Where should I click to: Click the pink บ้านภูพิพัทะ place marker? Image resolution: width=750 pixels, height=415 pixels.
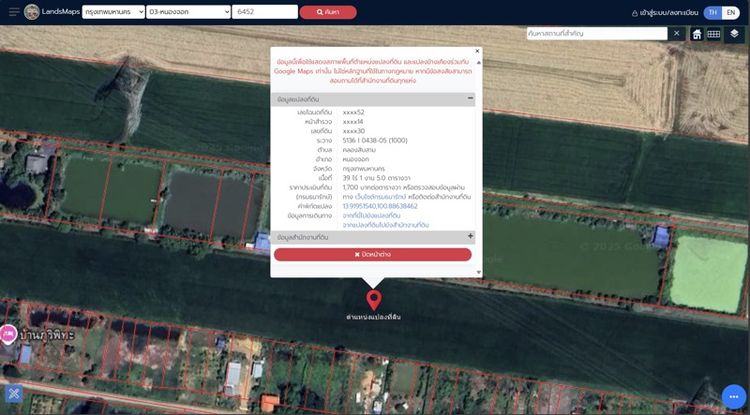[9, 334]
